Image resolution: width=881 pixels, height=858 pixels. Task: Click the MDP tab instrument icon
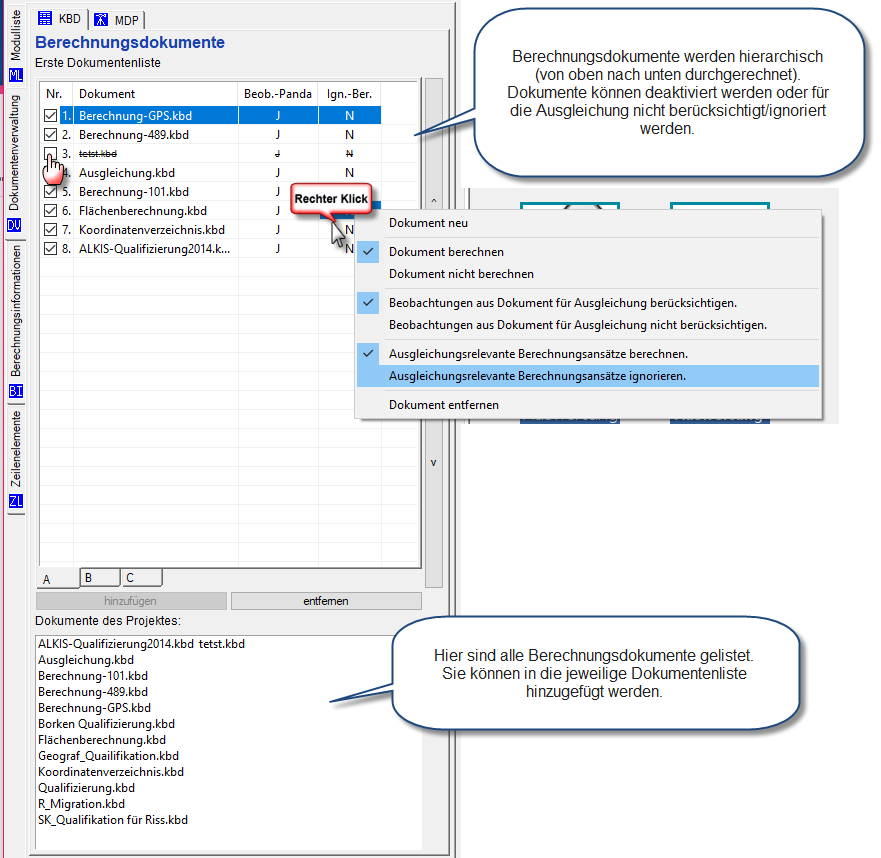pos(101,18)
